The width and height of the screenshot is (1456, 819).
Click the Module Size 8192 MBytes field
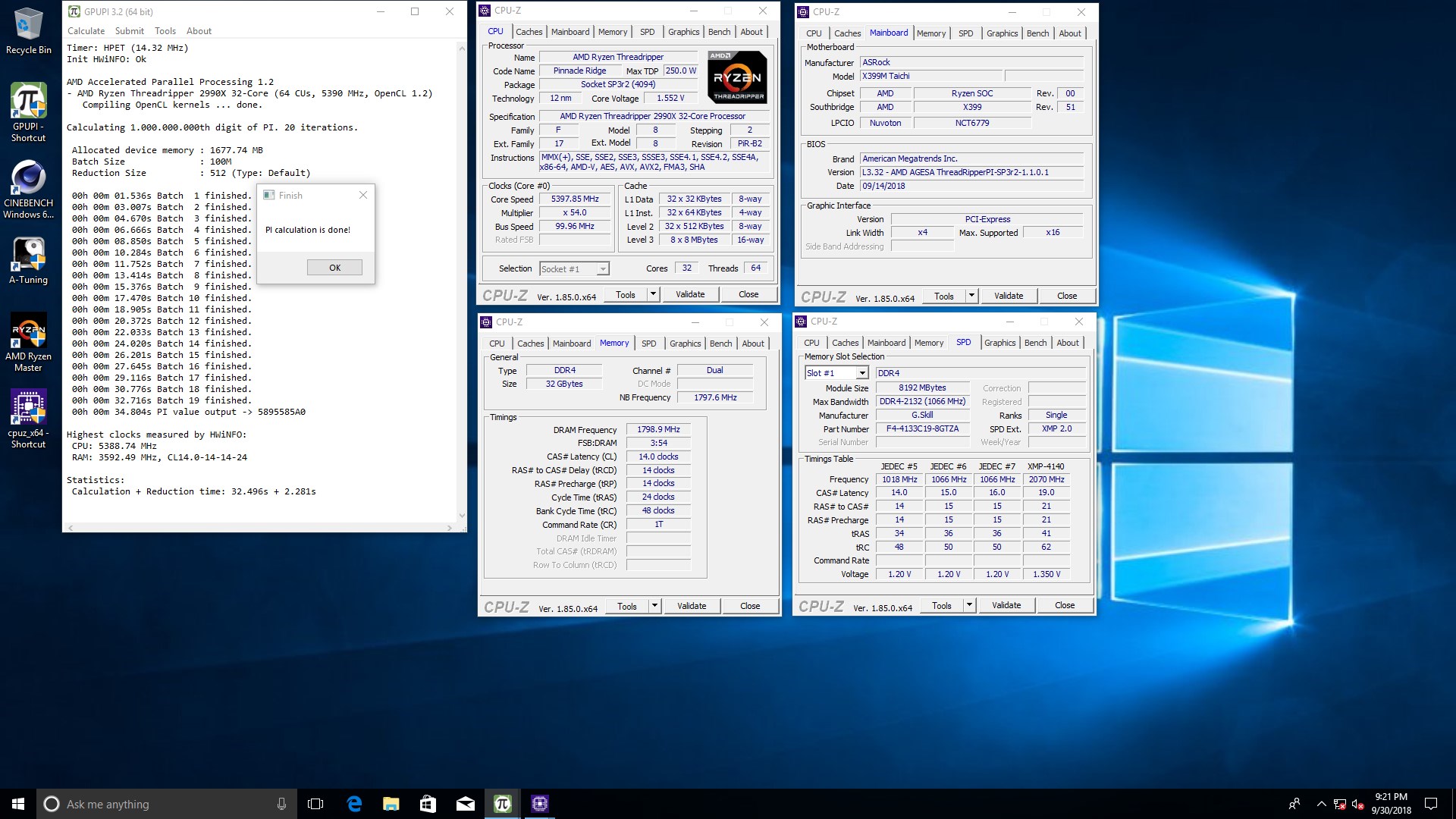tap(922, 388)
